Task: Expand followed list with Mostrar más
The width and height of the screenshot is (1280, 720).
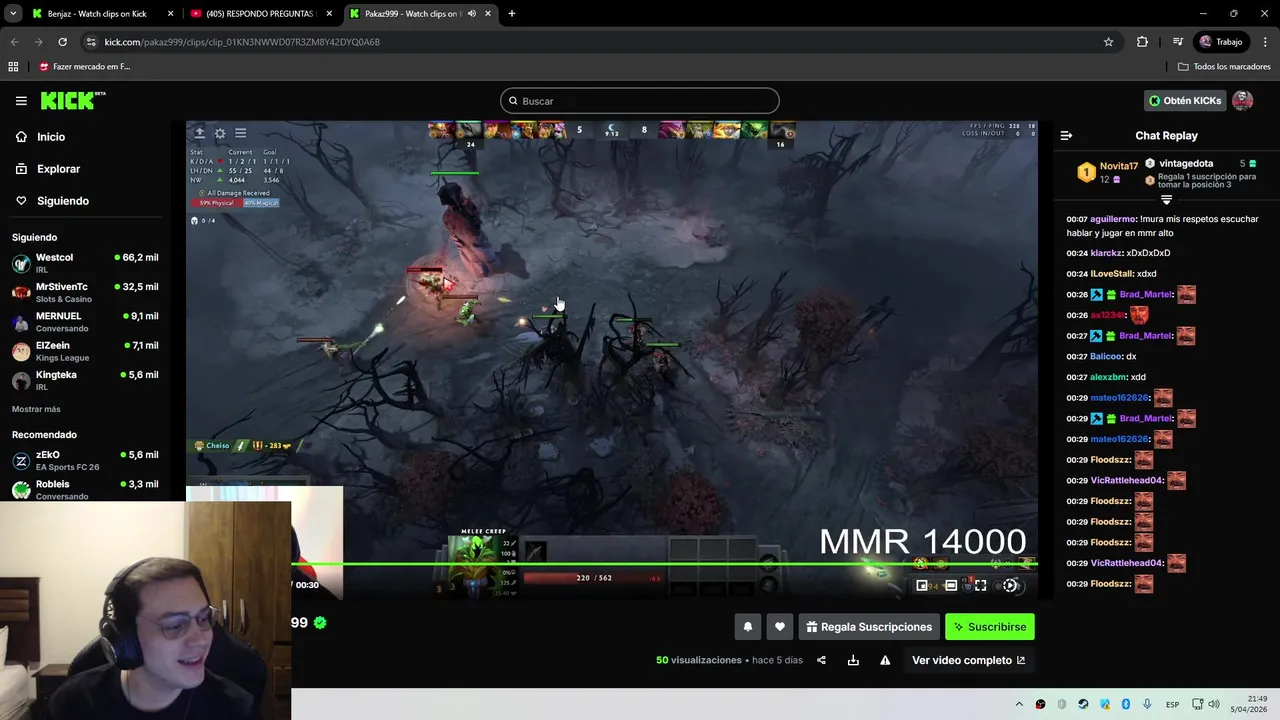Action: pos(36,409)
